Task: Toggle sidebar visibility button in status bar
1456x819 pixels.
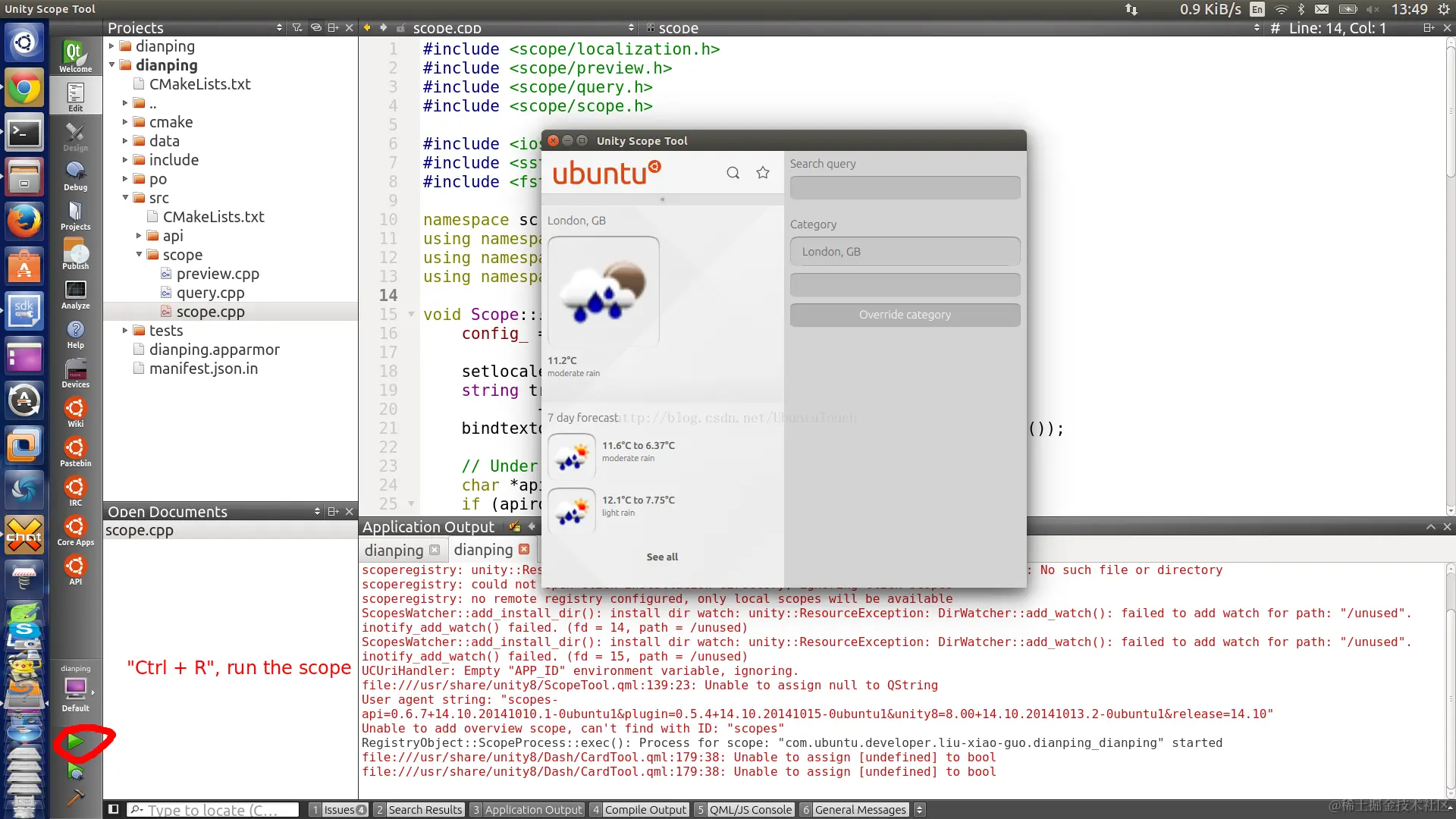Action: (113, 809)
